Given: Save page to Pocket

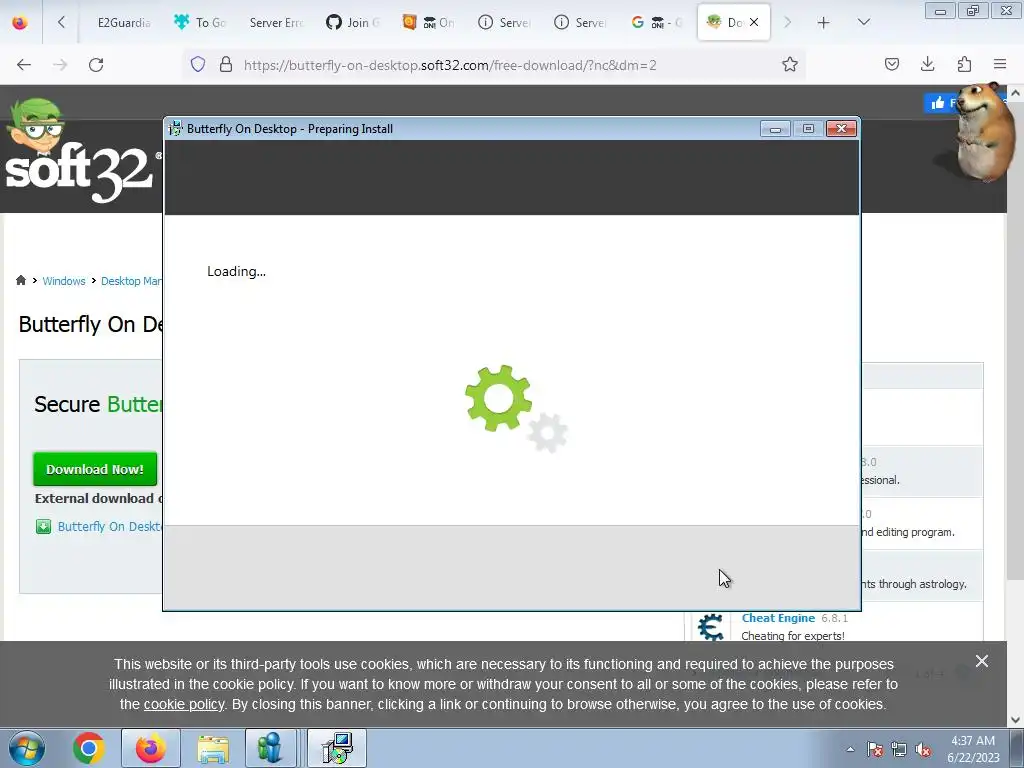Looking at the screenshot, I should (x=891, y=65).
